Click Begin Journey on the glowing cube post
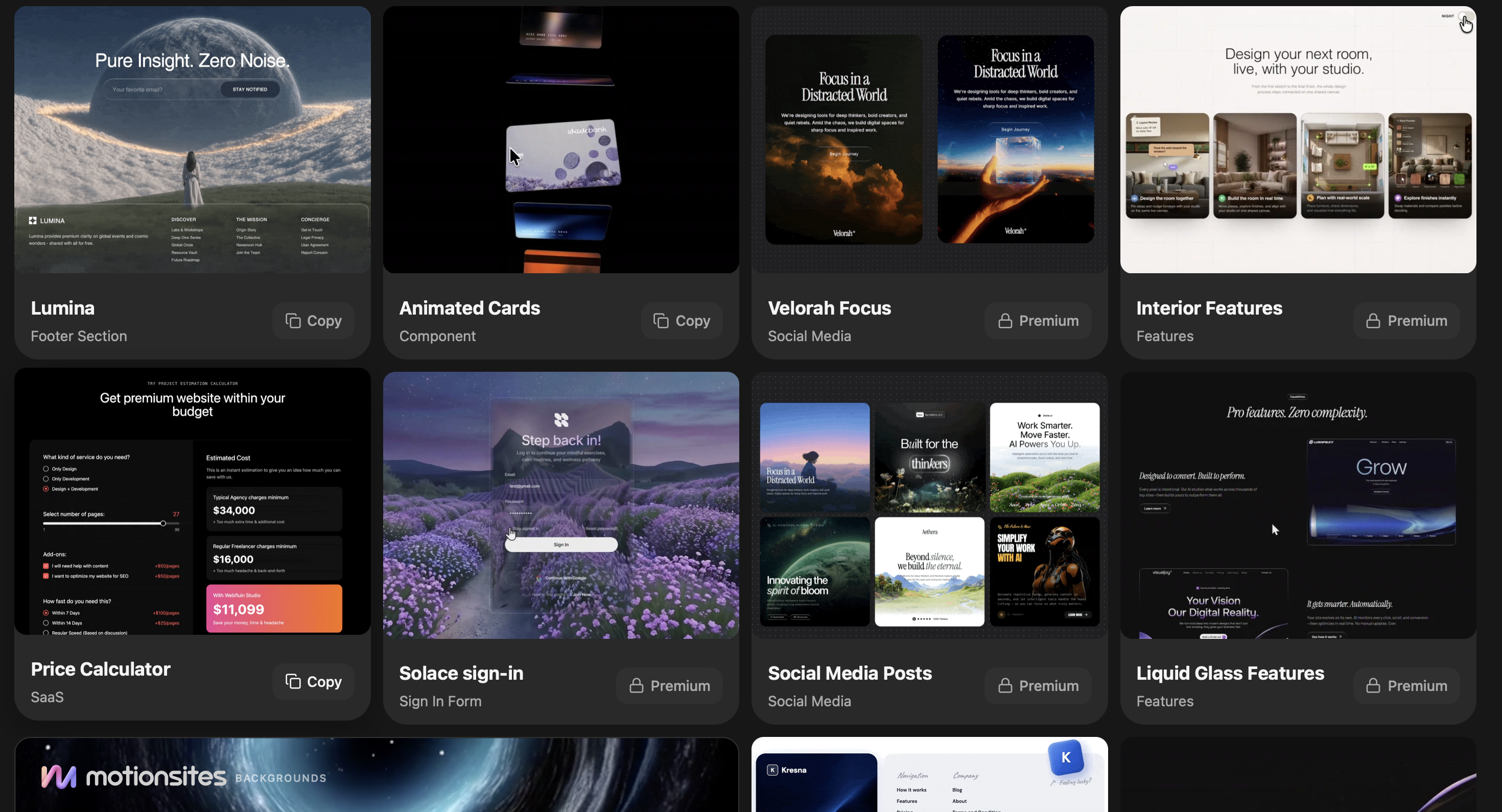 tap(1015, 129)
